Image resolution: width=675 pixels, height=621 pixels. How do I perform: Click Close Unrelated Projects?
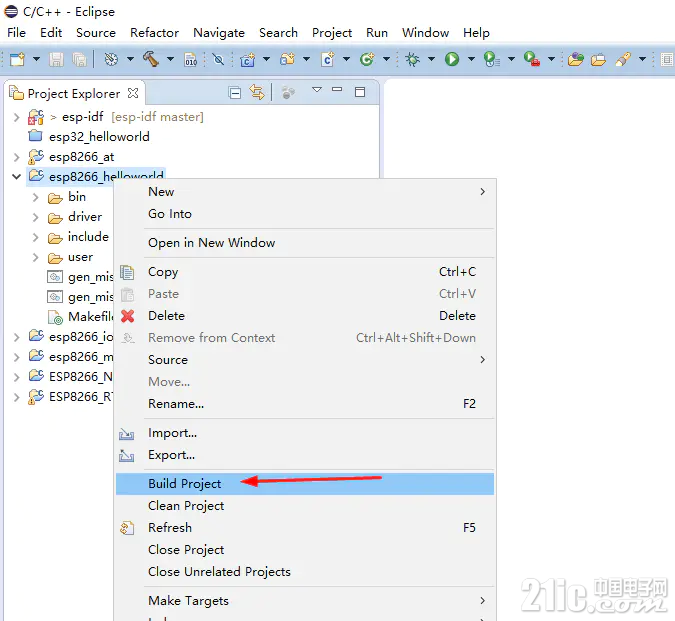305,572
